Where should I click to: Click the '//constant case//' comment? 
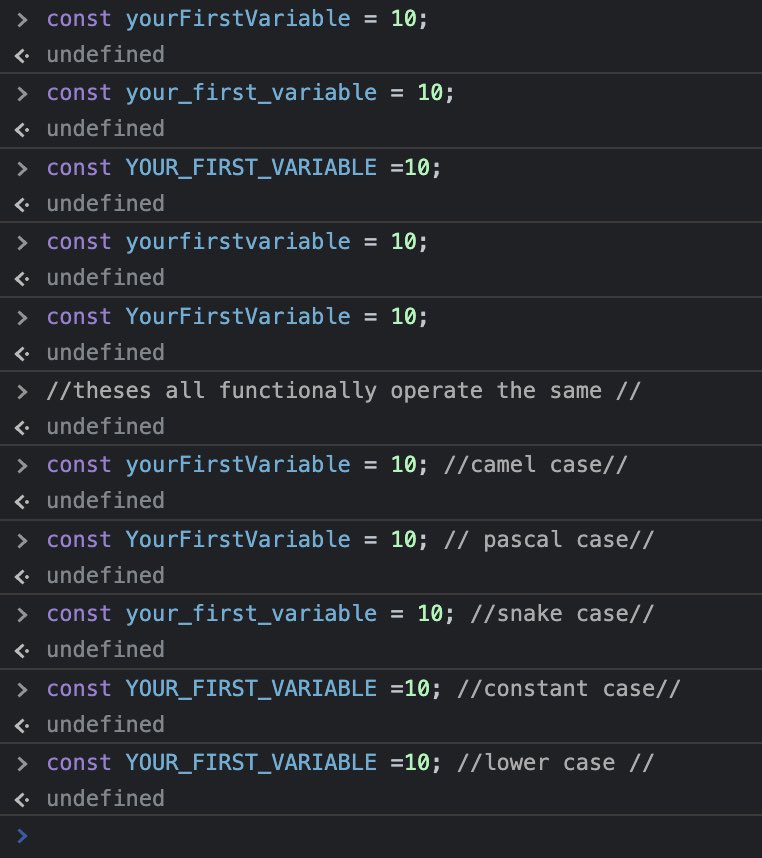coord(568,688)
